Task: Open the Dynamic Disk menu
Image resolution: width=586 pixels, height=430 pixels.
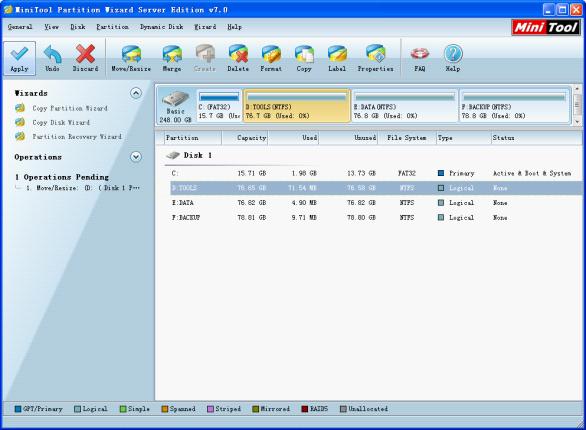Action: tap(162, 27)
